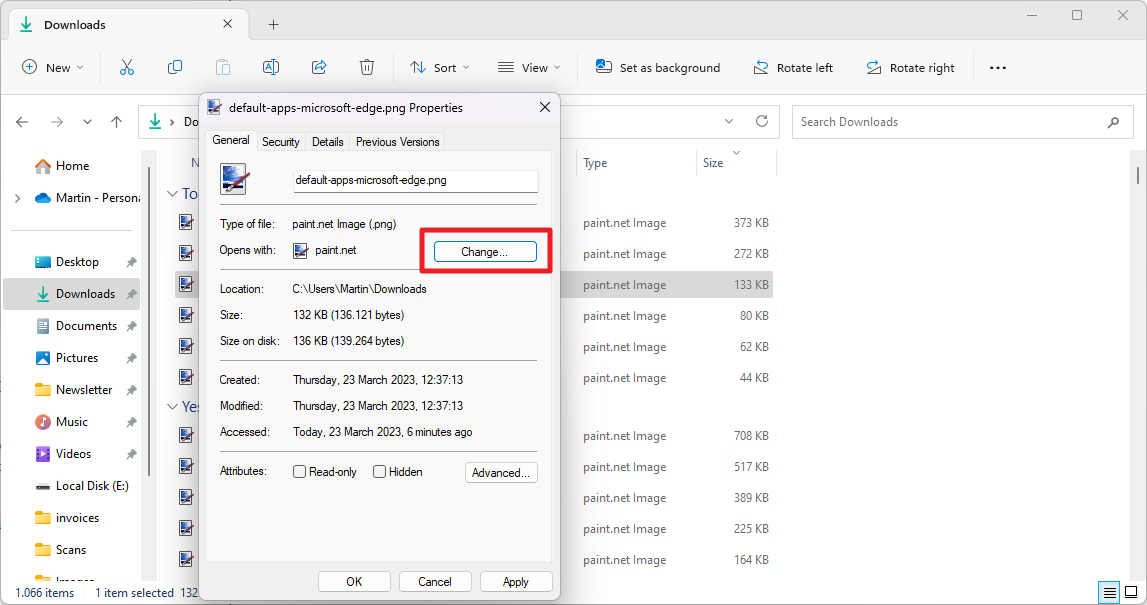Collapse the Today group
This screenshot has width=1147, height=605.
(x=171, y=193)
